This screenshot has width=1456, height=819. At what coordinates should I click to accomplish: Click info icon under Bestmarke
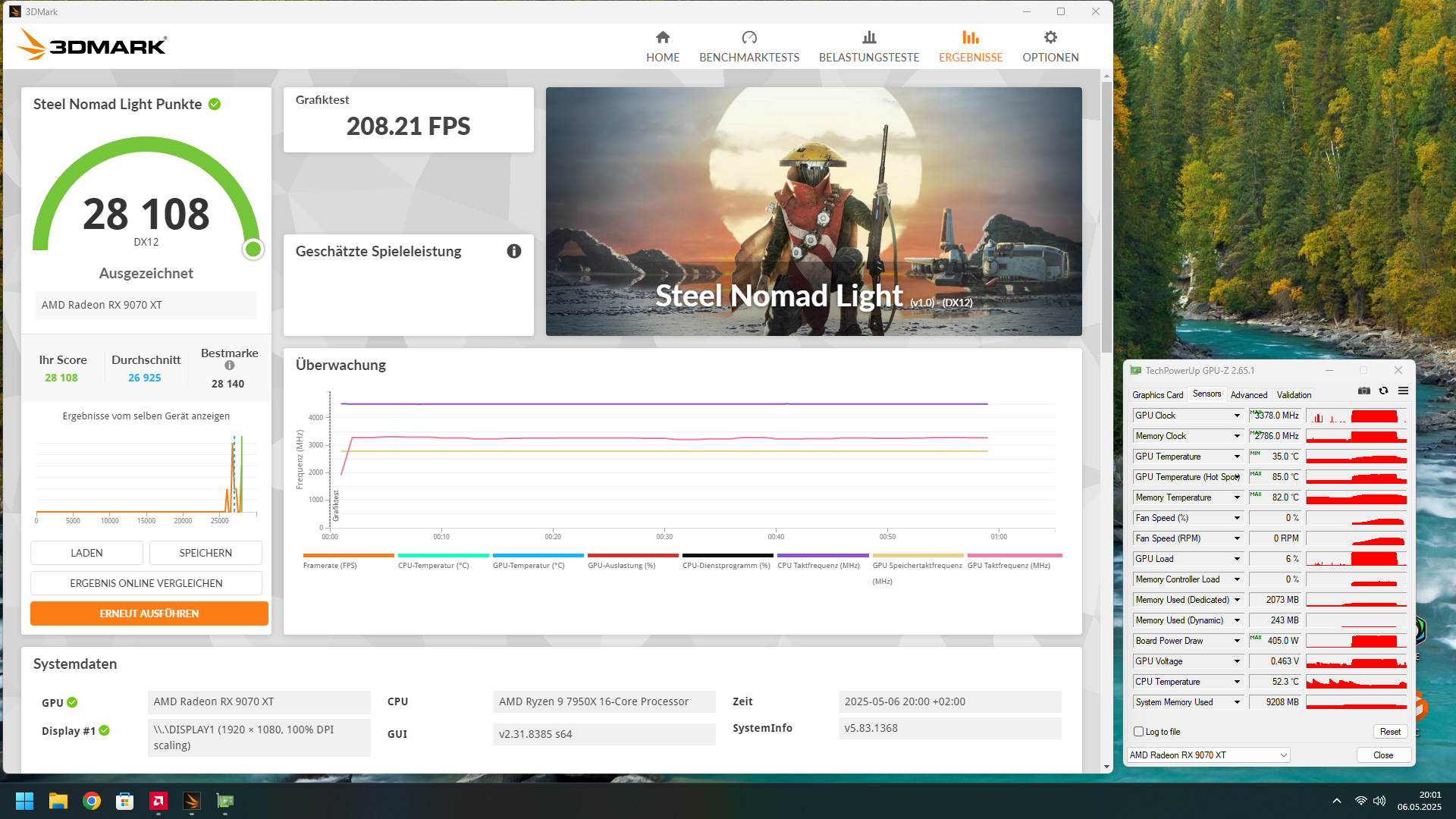pos(230,366)
